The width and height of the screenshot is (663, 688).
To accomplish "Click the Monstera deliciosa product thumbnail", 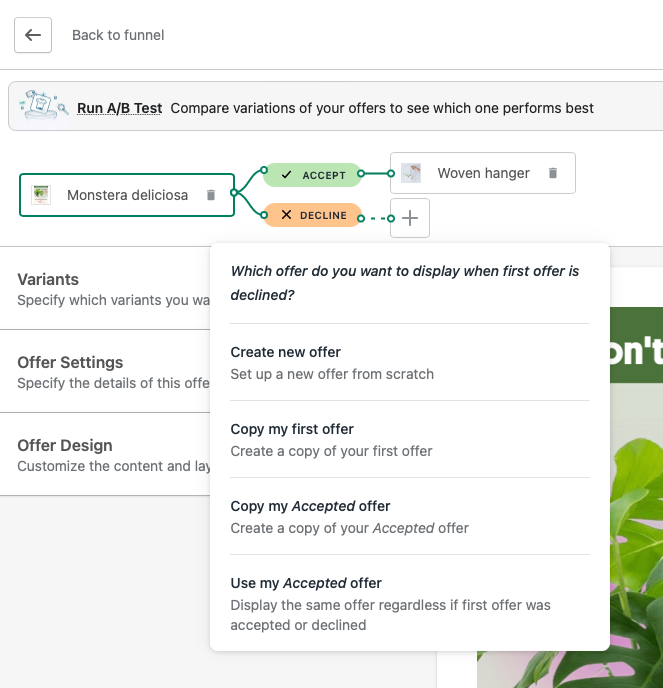I will click(x=41, y=195).
